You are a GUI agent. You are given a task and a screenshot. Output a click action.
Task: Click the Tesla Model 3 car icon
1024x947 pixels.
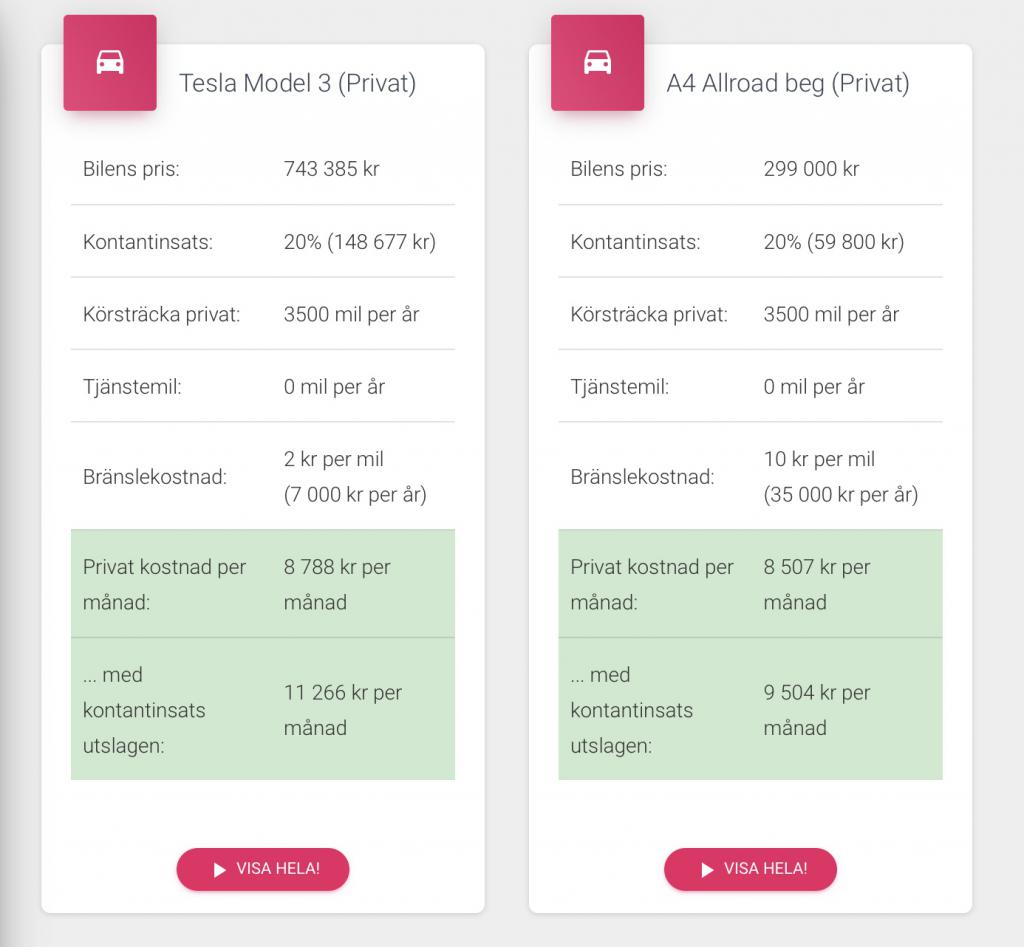(110, 63)
